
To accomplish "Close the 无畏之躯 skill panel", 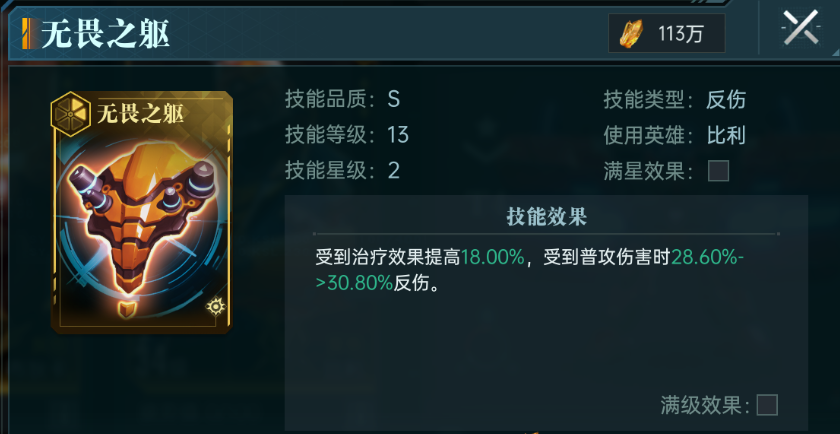I will 801,27.
